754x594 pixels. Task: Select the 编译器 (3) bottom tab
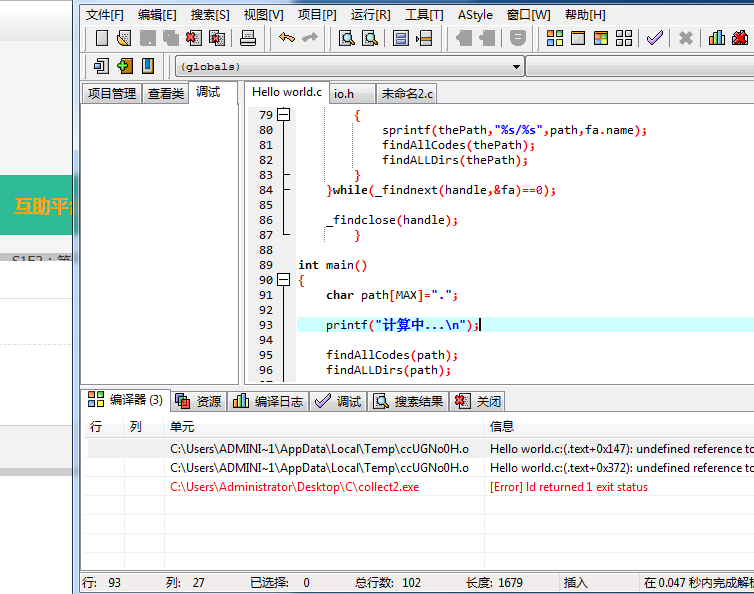[126, 400]
